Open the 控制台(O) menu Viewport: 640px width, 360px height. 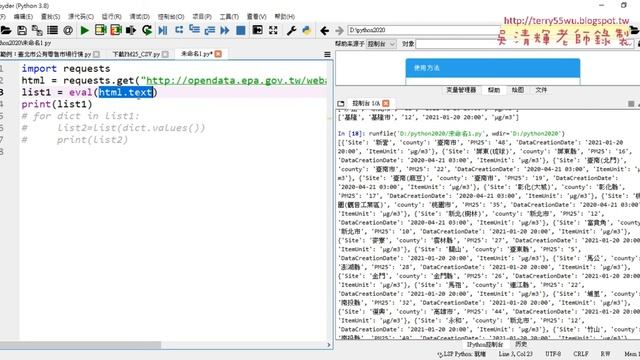click(x=171, y=17)
